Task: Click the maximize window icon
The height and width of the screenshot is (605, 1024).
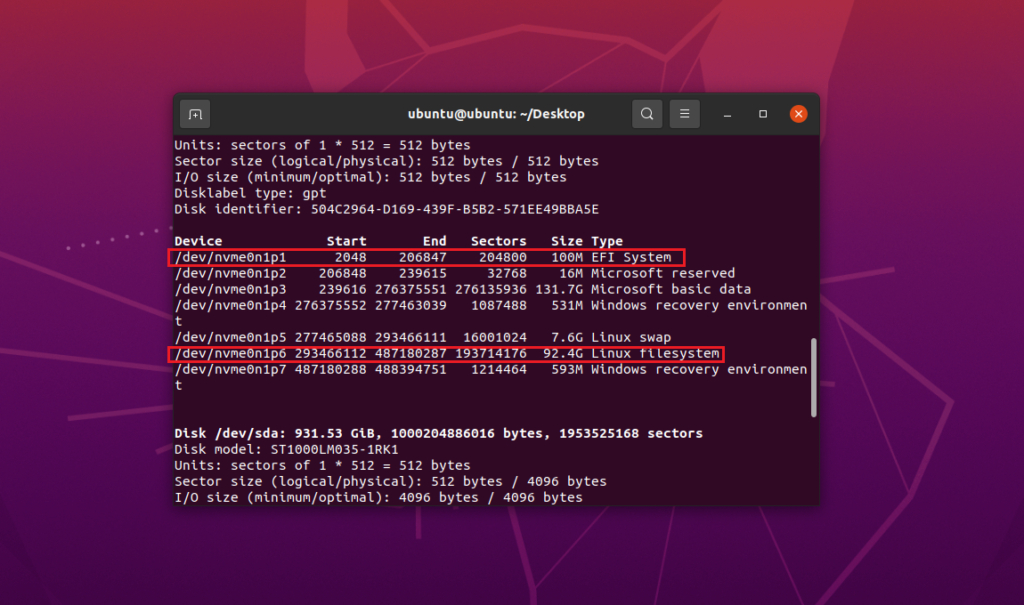Action: (762, 114)
